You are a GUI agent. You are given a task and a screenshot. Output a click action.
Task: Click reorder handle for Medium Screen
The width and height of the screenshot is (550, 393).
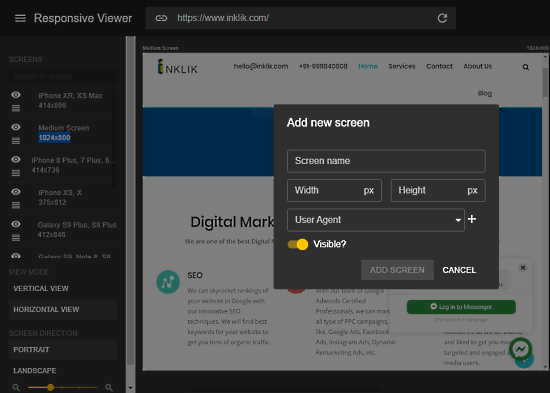pyautogui.click(x=16, y=141)
